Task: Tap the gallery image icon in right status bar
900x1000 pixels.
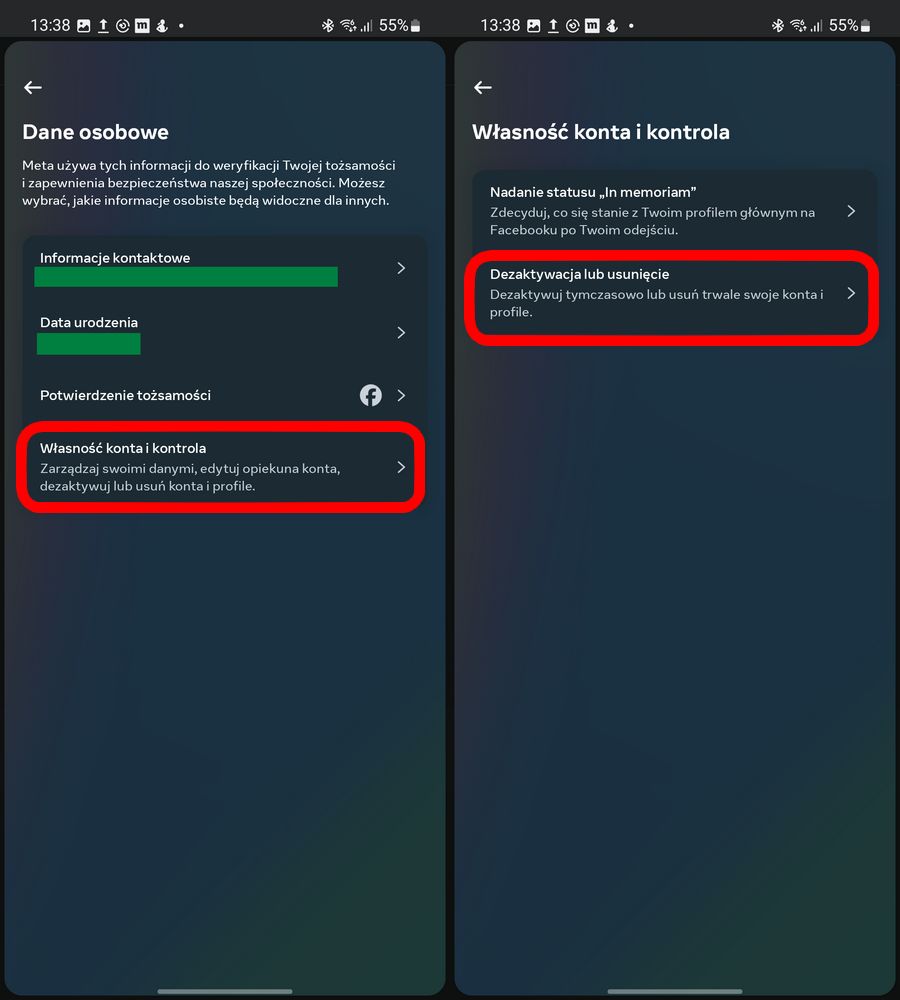Action: [x=533, y=26]
